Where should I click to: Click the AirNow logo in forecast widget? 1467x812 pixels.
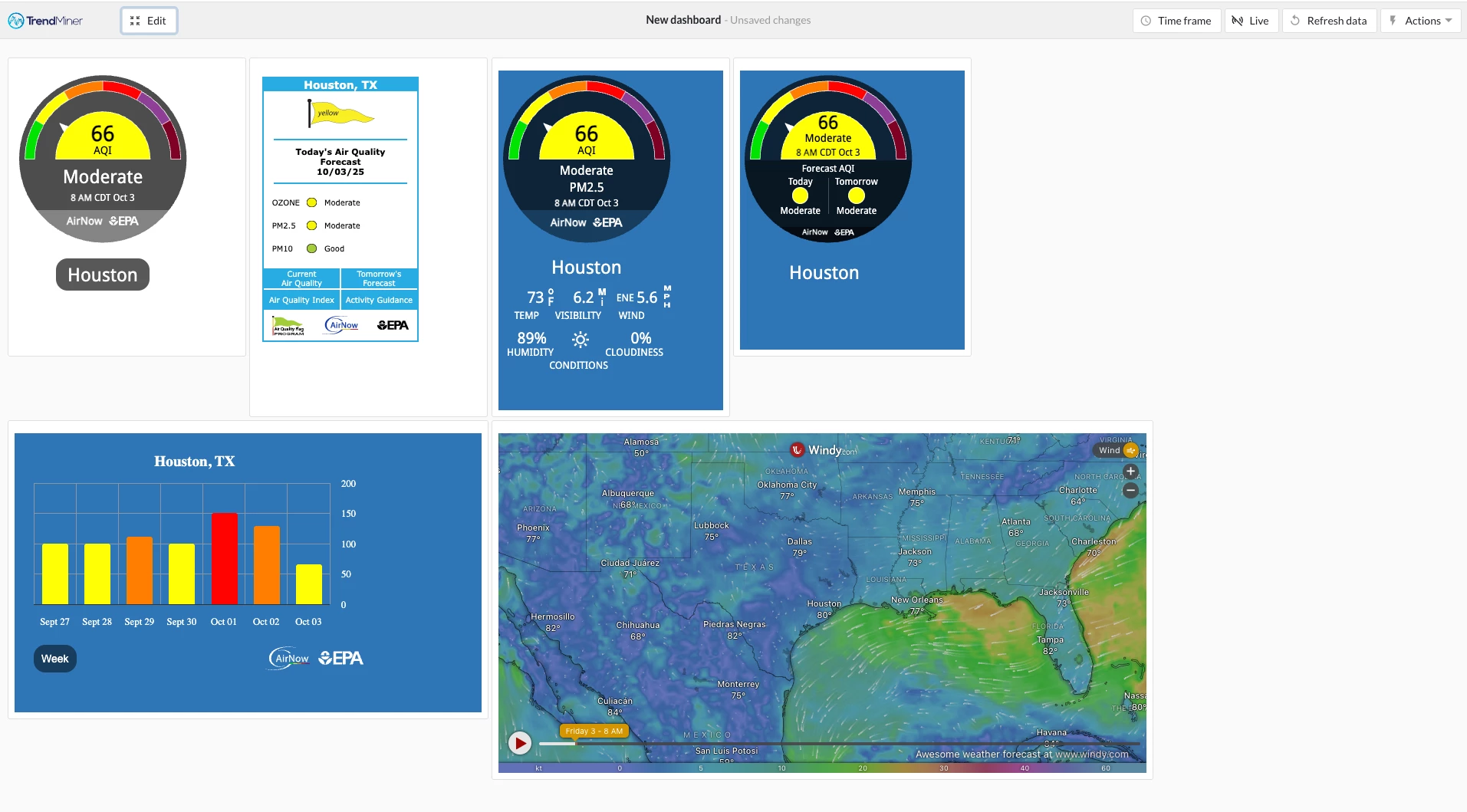click(x=341, y=325)
